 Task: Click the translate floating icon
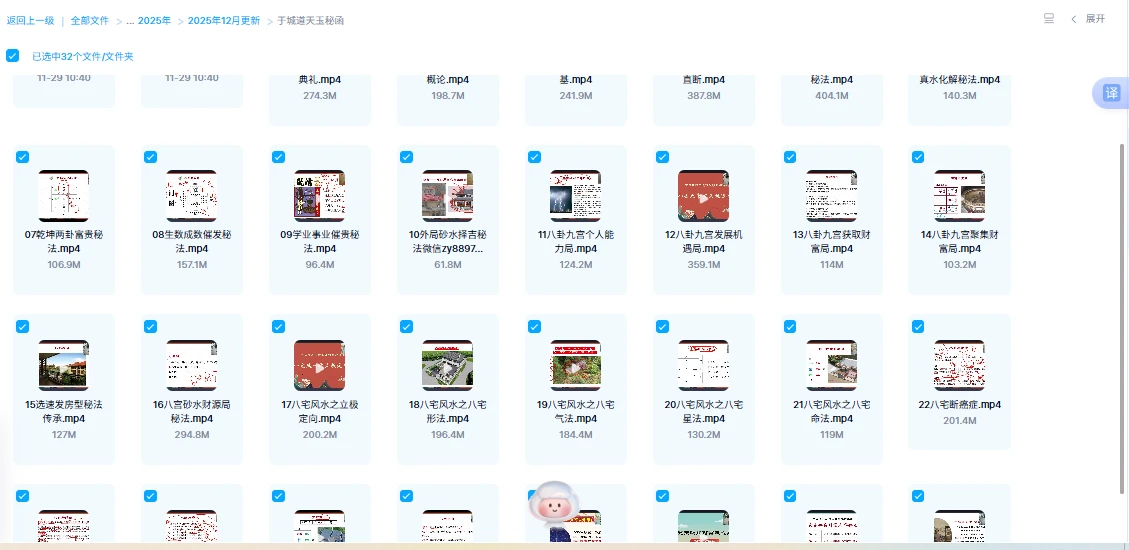(x=1111, y=93)
